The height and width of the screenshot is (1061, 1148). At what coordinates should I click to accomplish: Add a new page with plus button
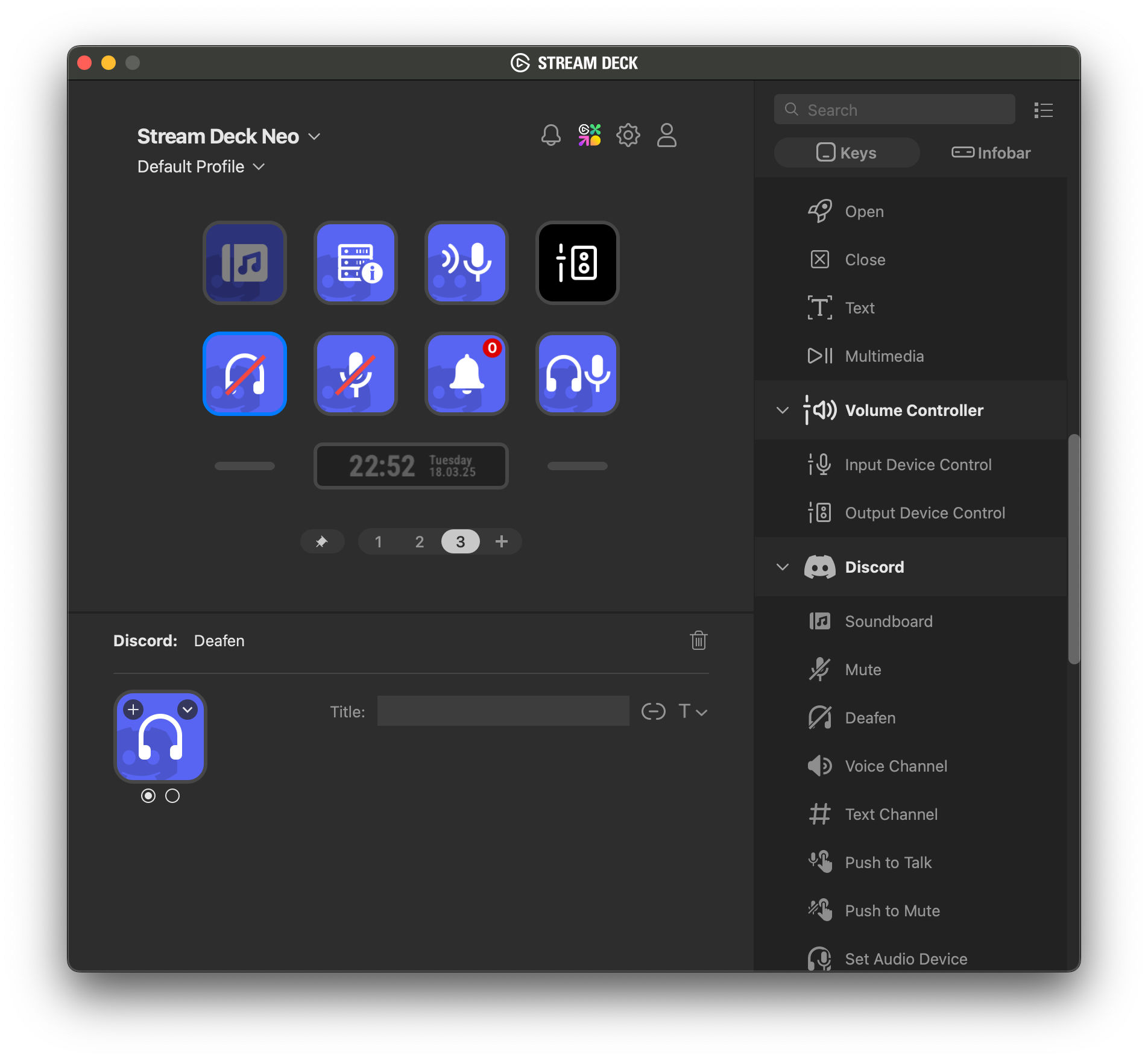(x=502, y=541)
